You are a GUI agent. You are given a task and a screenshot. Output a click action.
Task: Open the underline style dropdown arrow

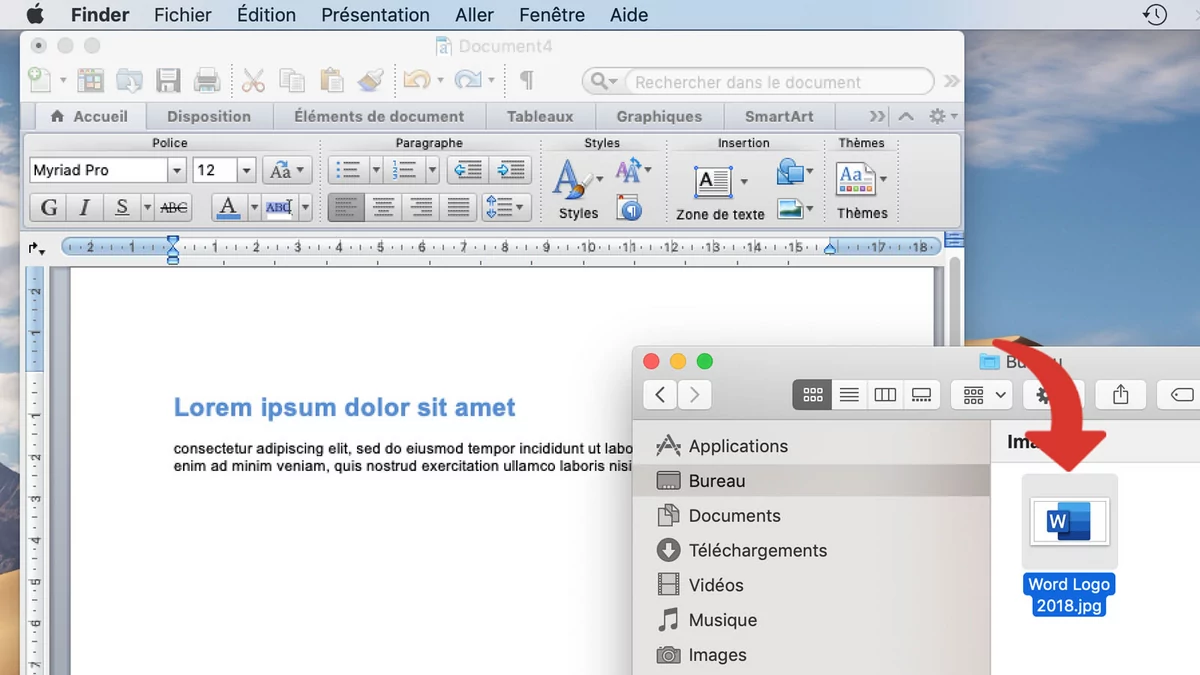147,207
